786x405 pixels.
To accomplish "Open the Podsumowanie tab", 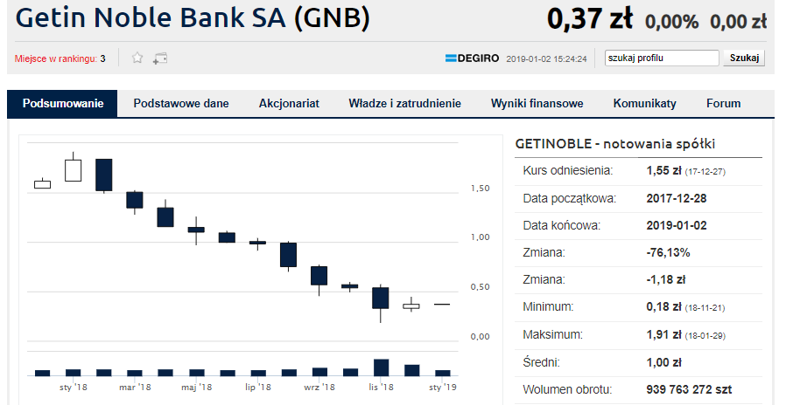I will pyautogui.click(x=63, y=104).
